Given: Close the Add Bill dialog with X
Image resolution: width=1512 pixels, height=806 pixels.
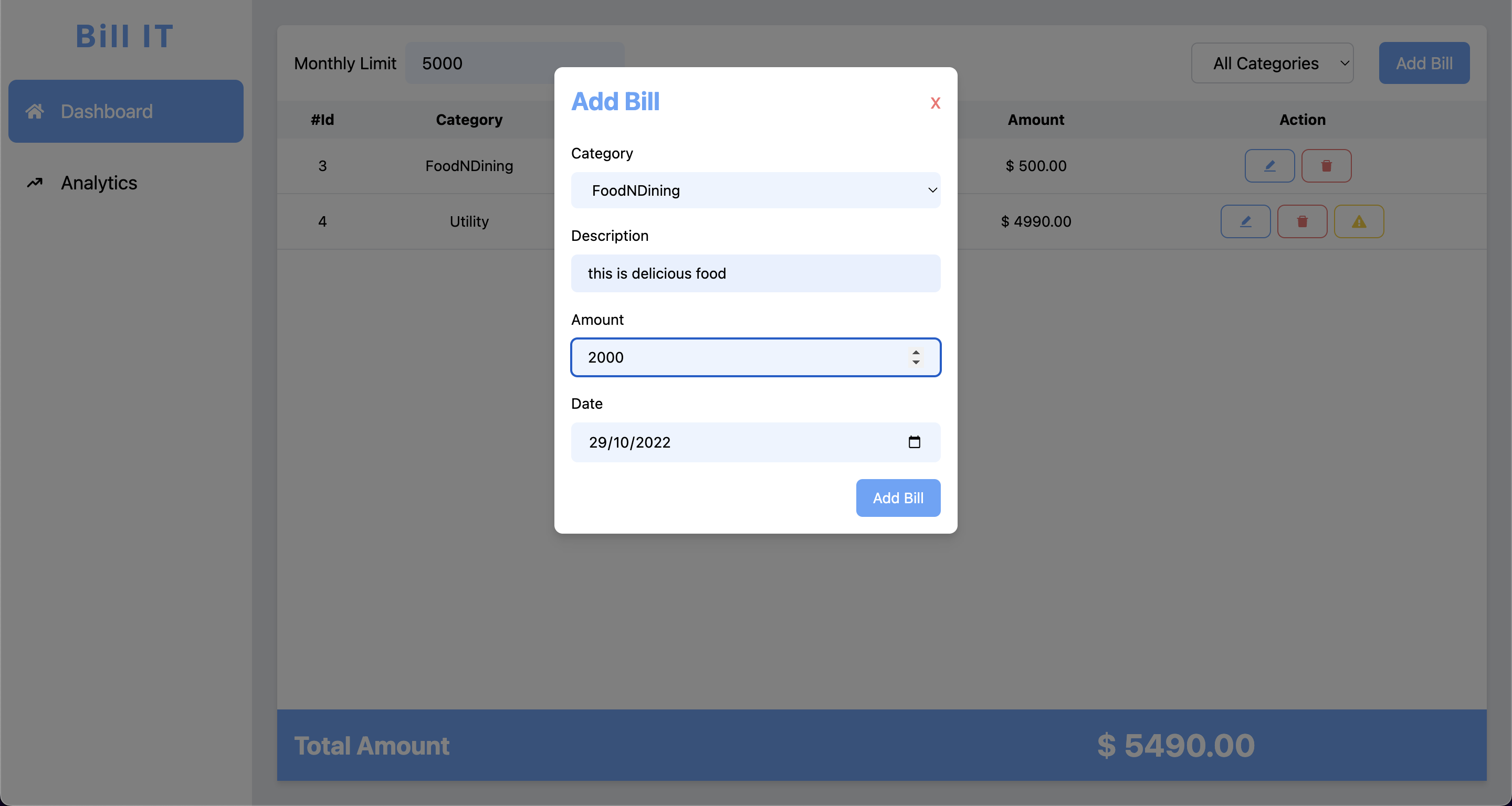Looking at the screenshot, I should pyautogui.click(x=935, y=103).
